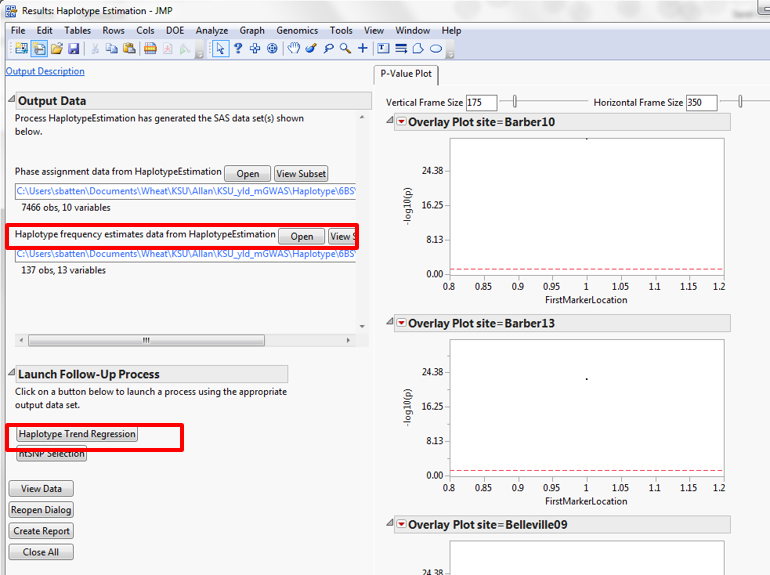Click the JMP application title bar icon
The width and height of the screenshot is (770, 575).
11,10
